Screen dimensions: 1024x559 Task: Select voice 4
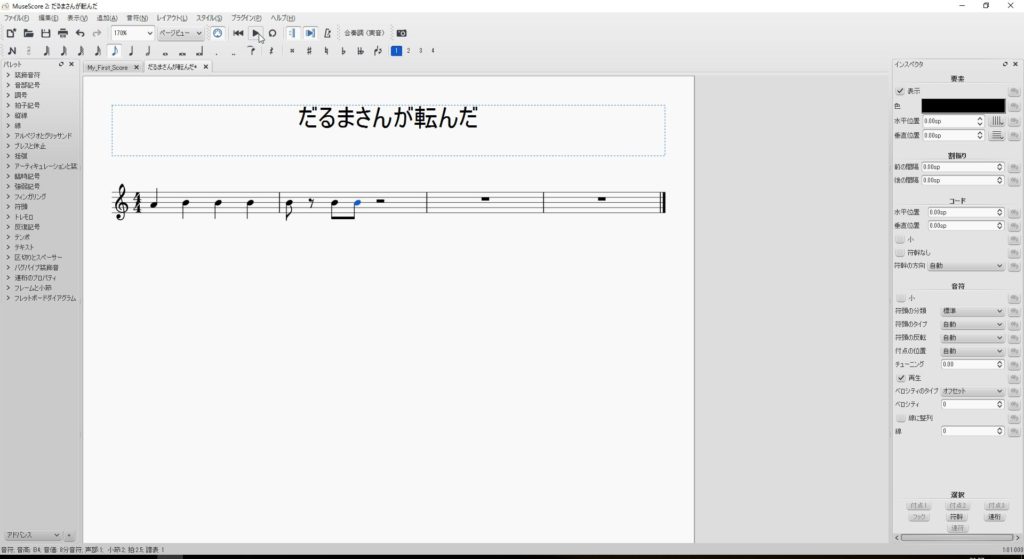click(432, 51)
